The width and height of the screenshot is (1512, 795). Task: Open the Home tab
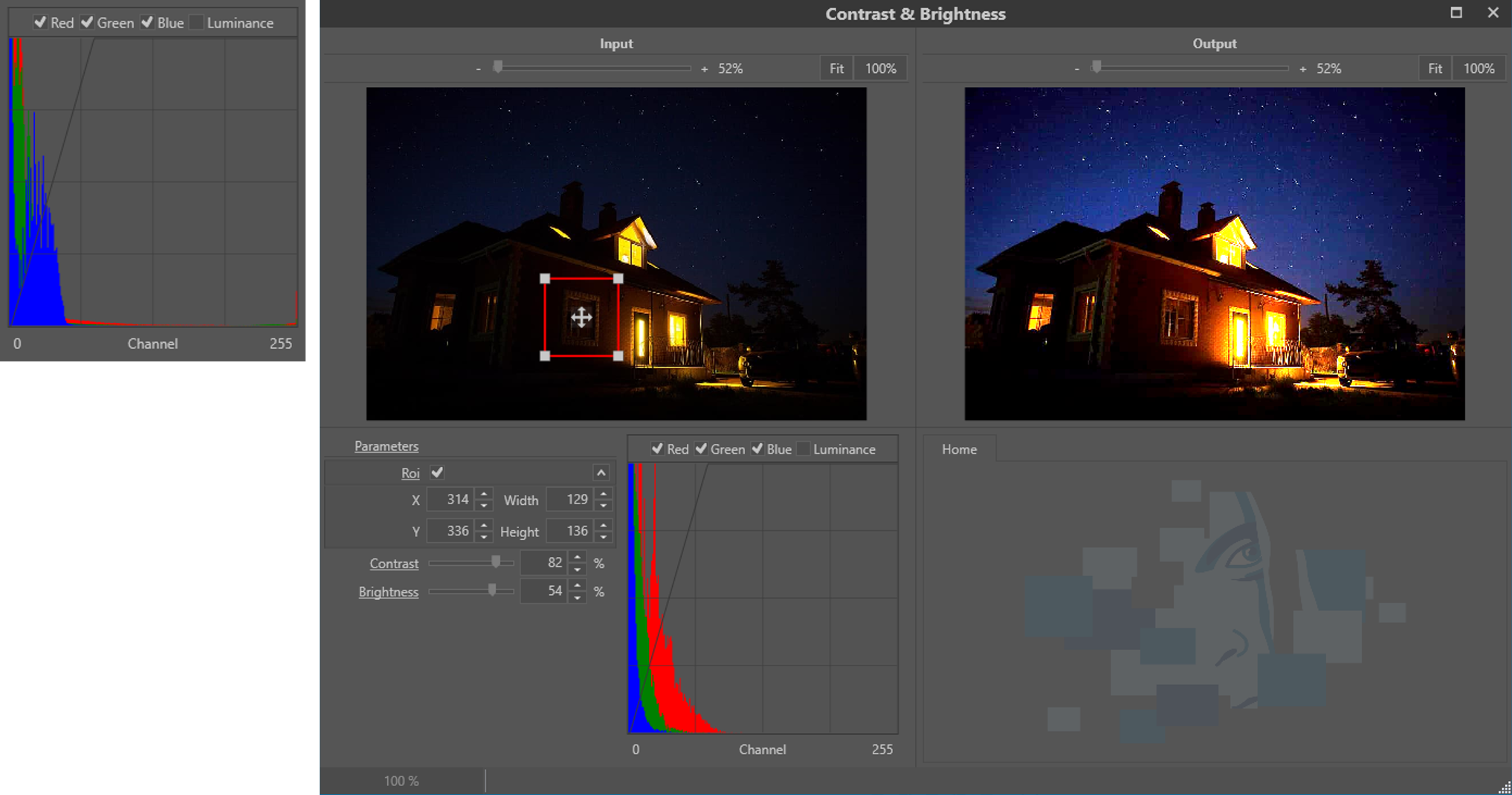pyautogui.click(x=959, y=449)
